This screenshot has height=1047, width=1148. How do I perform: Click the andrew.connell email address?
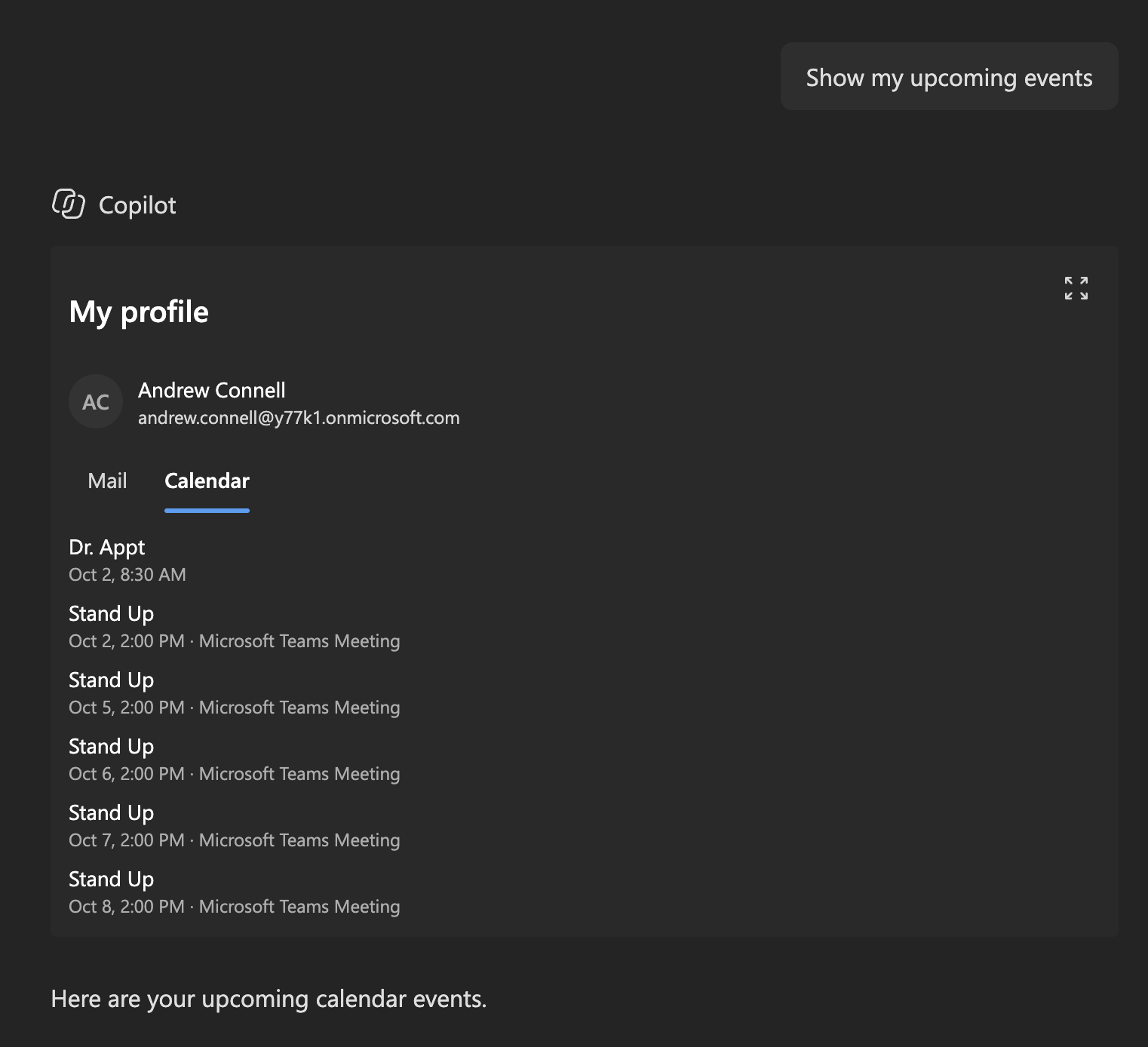coord(299,418)
